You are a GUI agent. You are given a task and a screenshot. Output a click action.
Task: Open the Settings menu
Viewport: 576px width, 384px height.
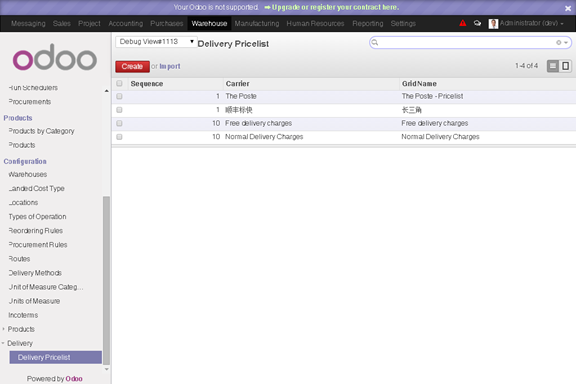click(403, 24)
